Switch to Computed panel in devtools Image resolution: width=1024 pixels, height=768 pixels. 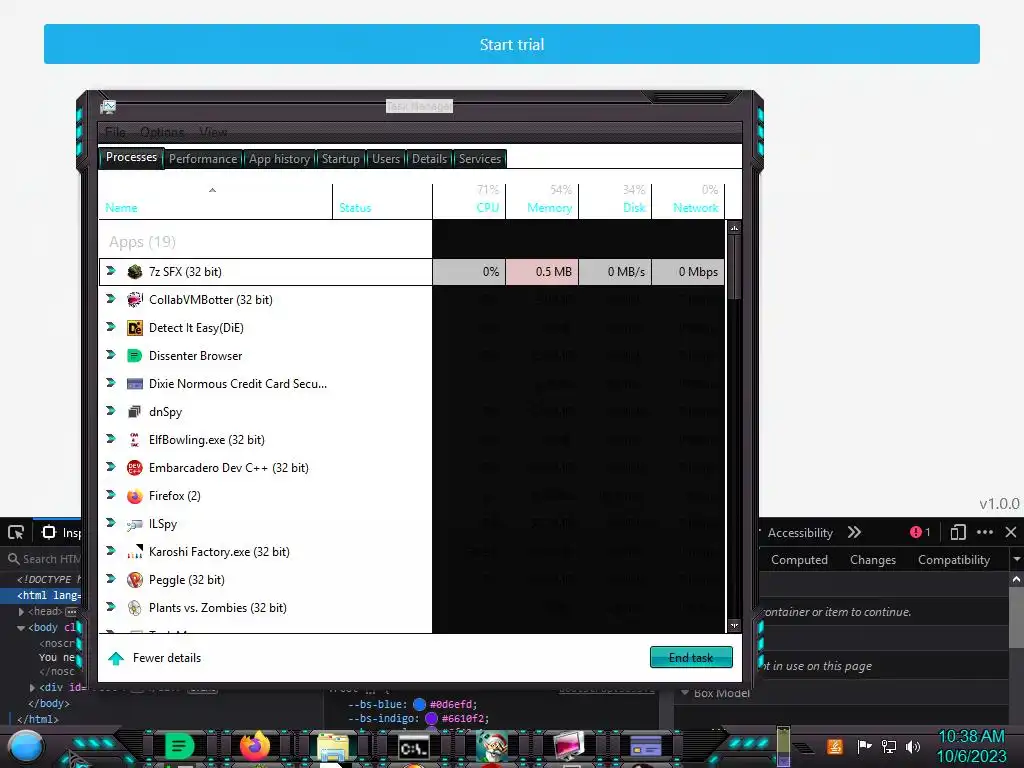[799, 560]
